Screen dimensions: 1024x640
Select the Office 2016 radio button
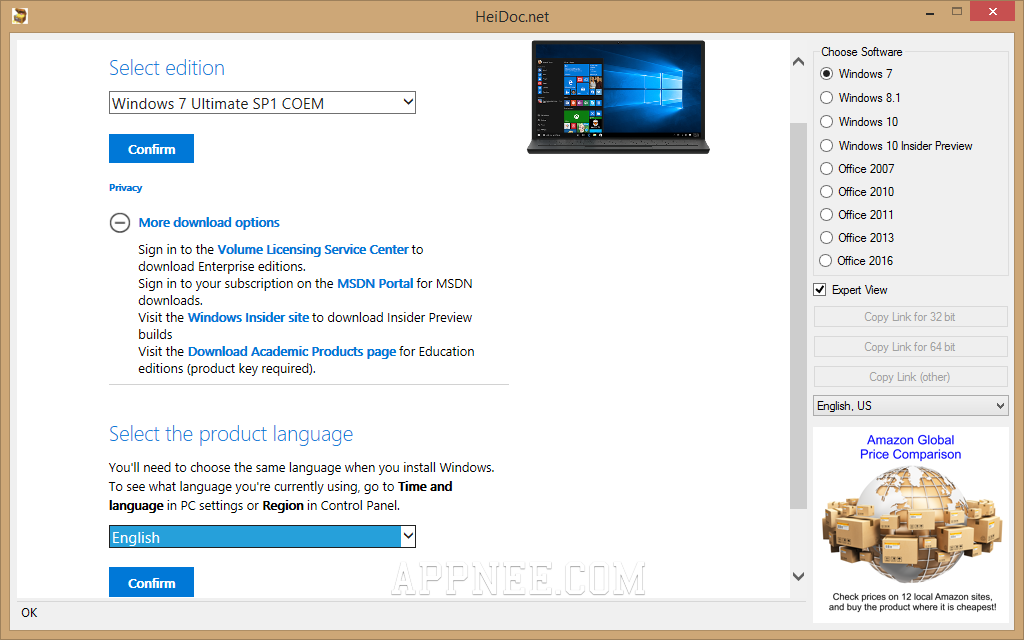827,261
